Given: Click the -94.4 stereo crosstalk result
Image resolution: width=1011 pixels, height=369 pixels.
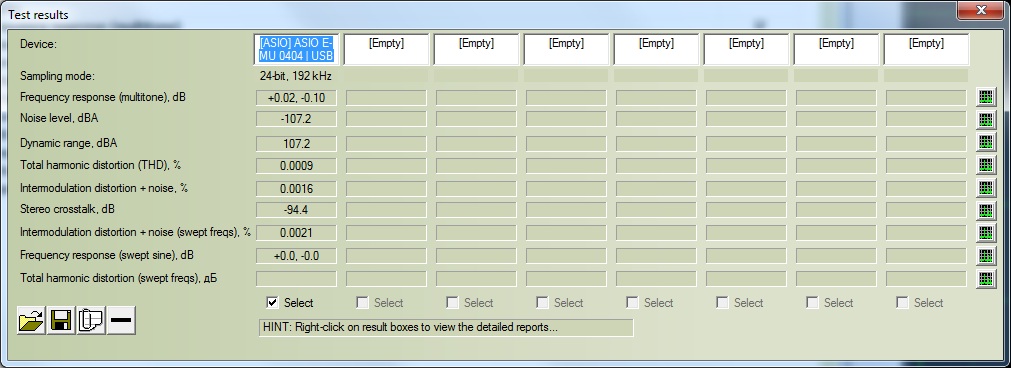Looking at the screenshot, I should coord(296,210).
